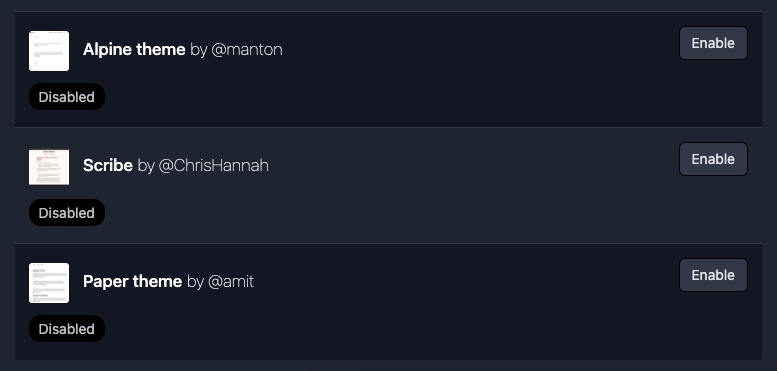Click the Alpine theme title
The image size is (777, 371).
click(134, 50)
